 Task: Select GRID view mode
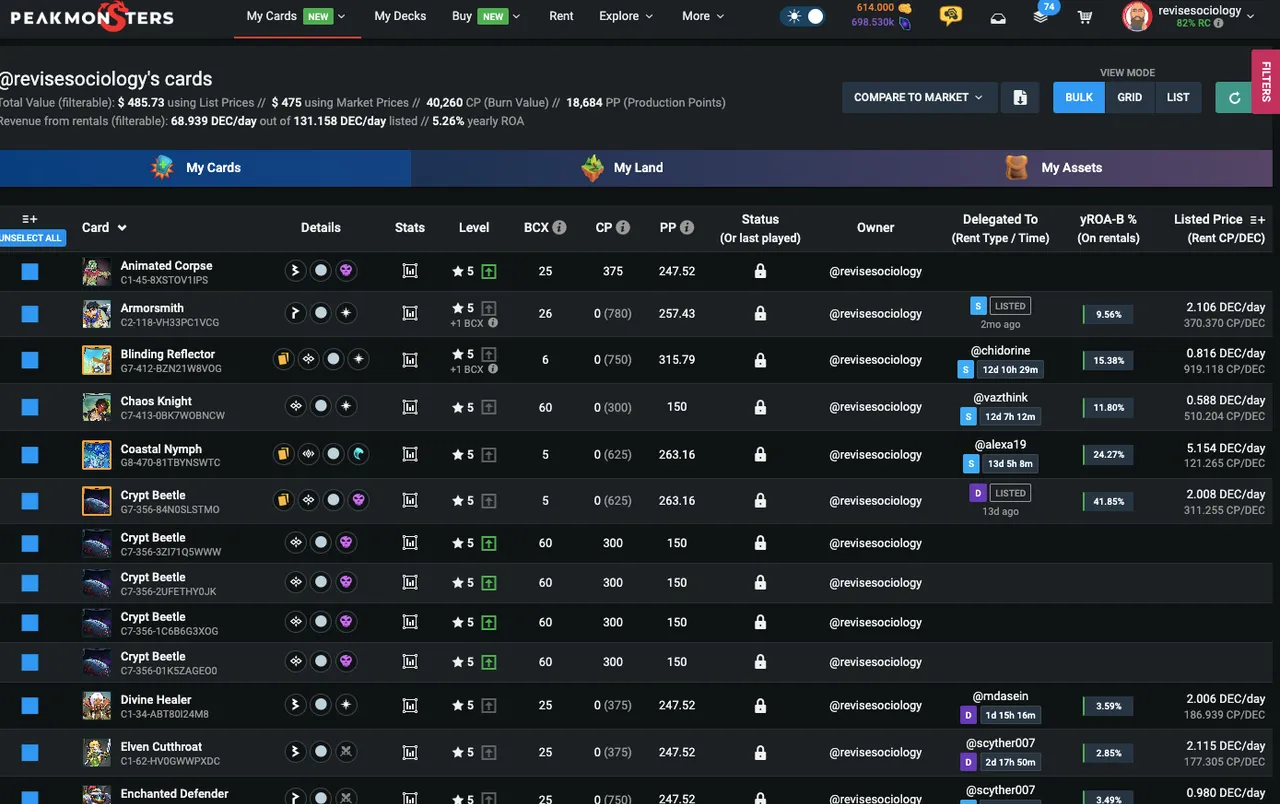tap(1130, 97)
